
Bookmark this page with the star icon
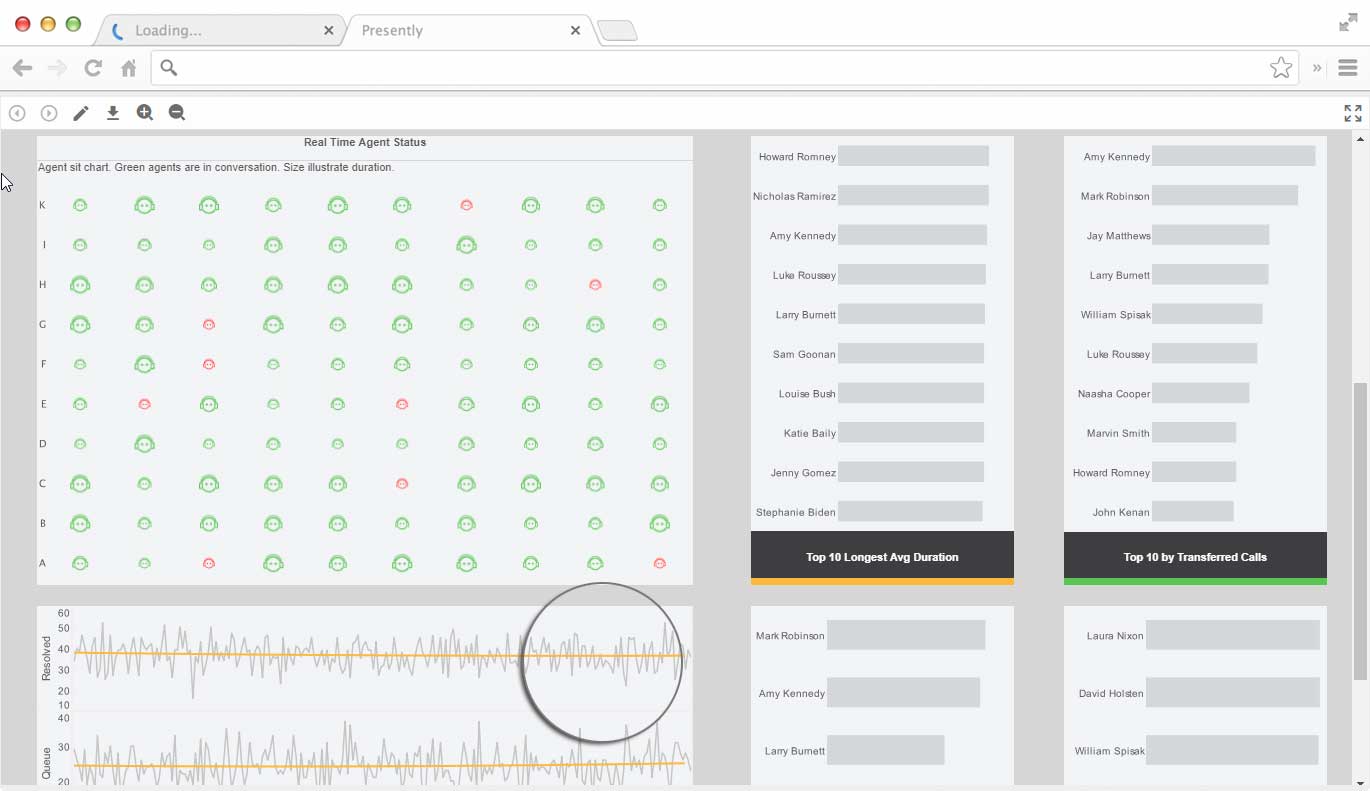click(1280, 67)
